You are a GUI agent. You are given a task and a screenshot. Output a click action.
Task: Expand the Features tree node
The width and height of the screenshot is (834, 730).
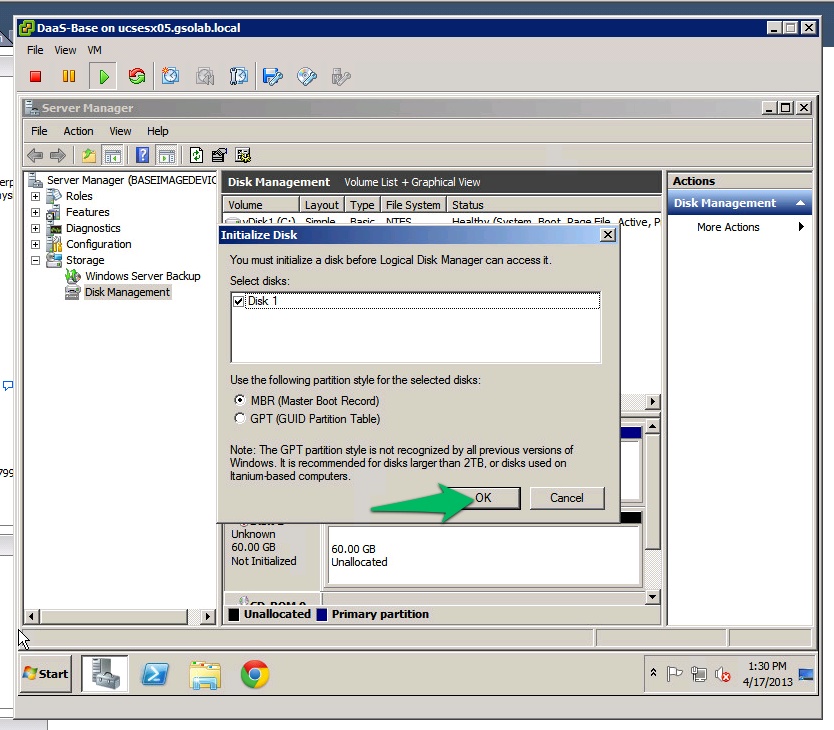point(35,212)
